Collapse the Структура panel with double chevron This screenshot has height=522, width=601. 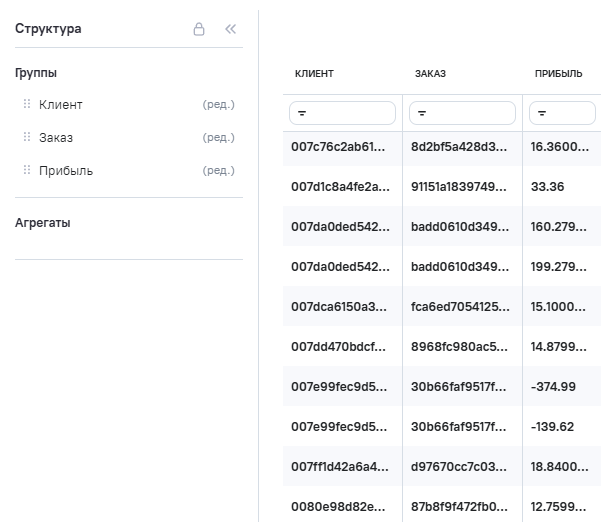point(231,29)
